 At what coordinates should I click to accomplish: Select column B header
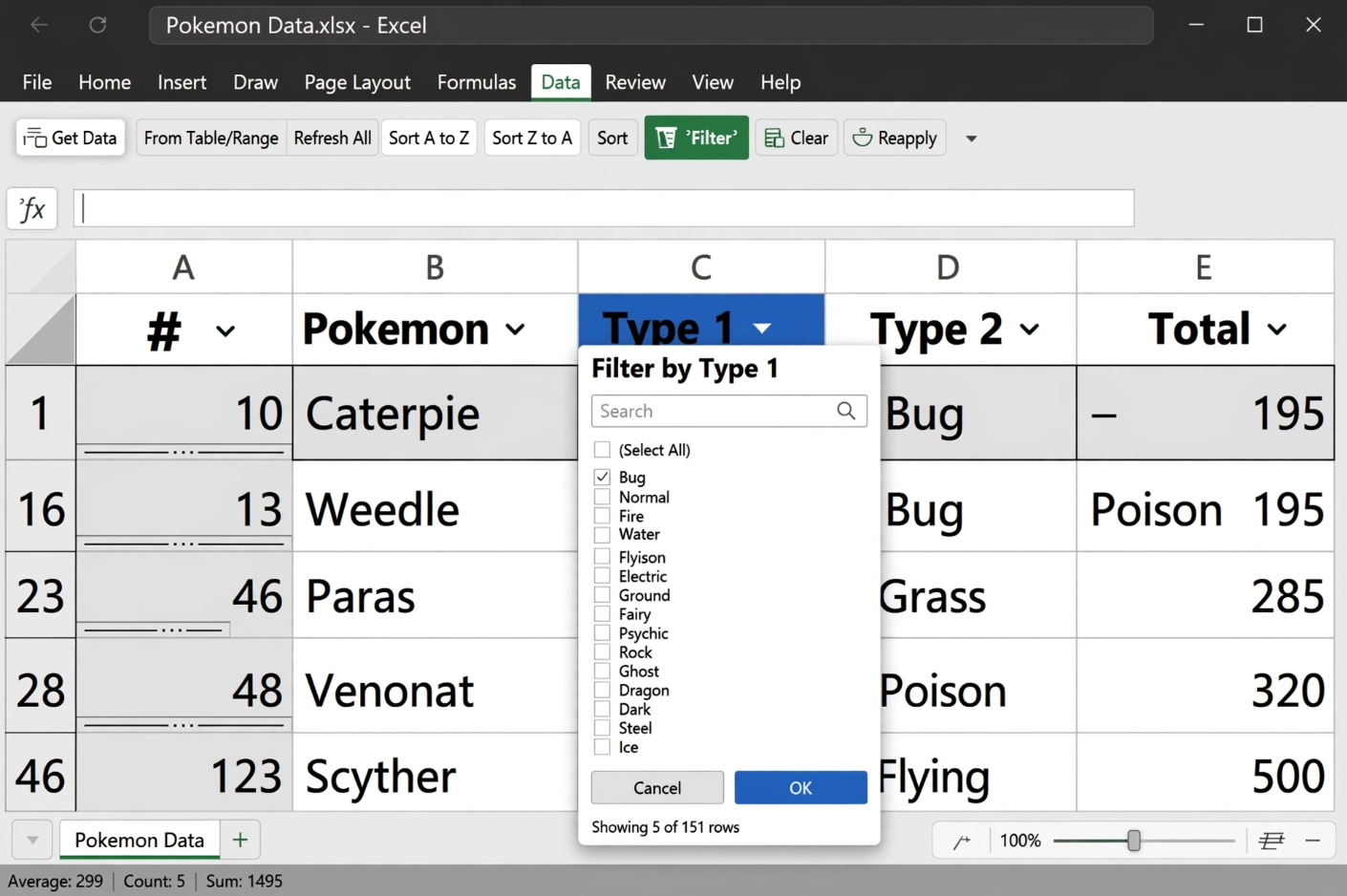click(x=435, y=267)
